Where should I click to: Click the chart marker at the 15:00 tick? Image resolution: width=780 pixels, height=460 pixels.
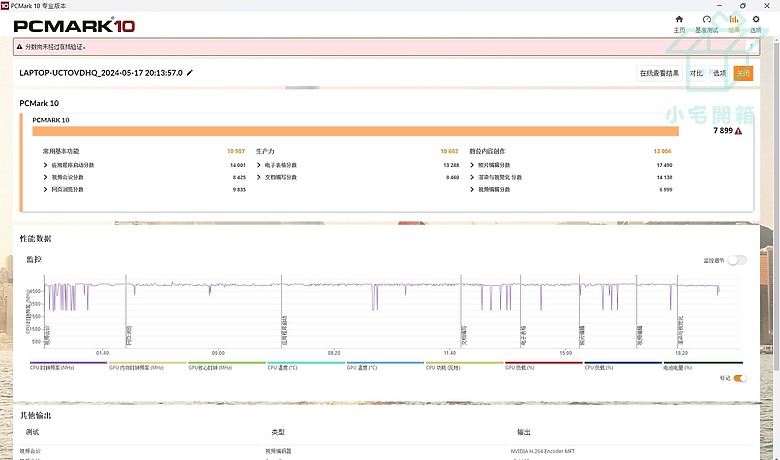pyautogui.click(x=565, y=353)
